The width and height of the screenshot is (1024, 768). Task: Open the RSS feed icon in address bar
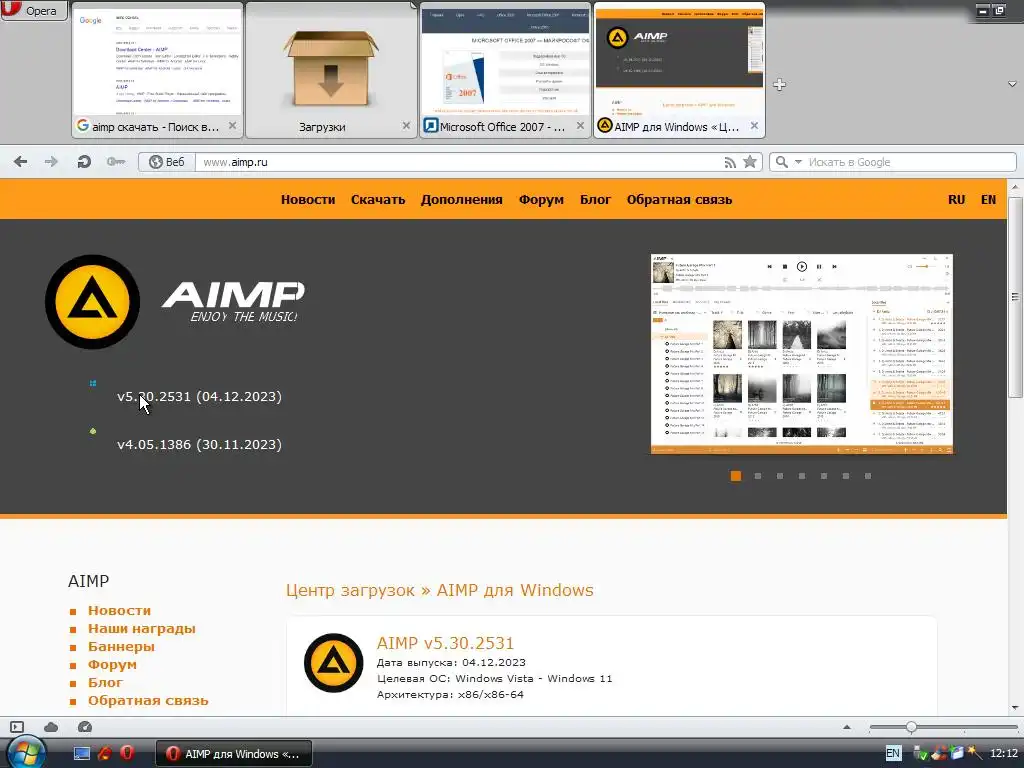click(x=730, y=163)
